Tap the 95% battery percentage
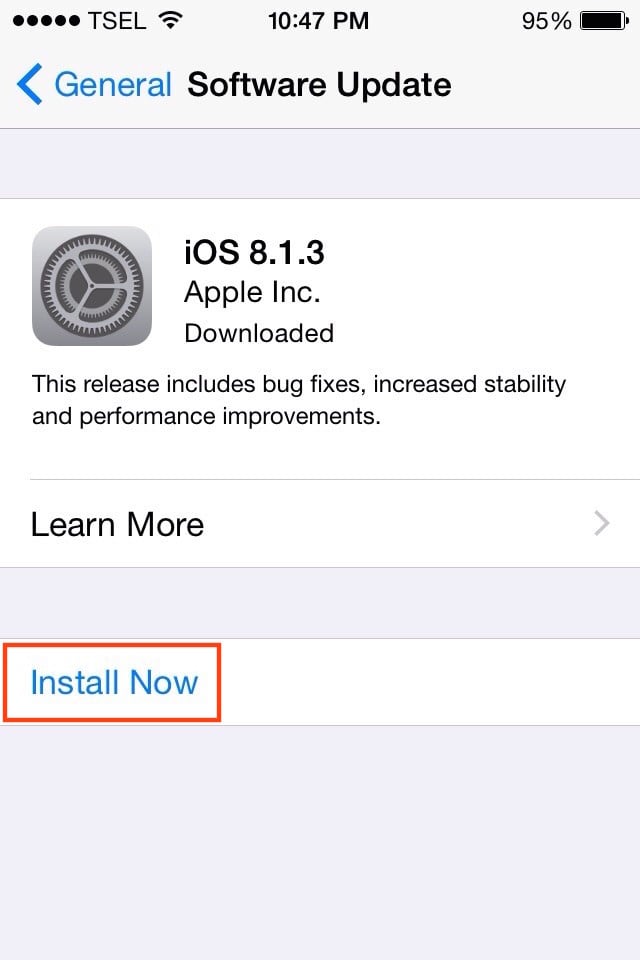The image size is (640, 960). 546,21
